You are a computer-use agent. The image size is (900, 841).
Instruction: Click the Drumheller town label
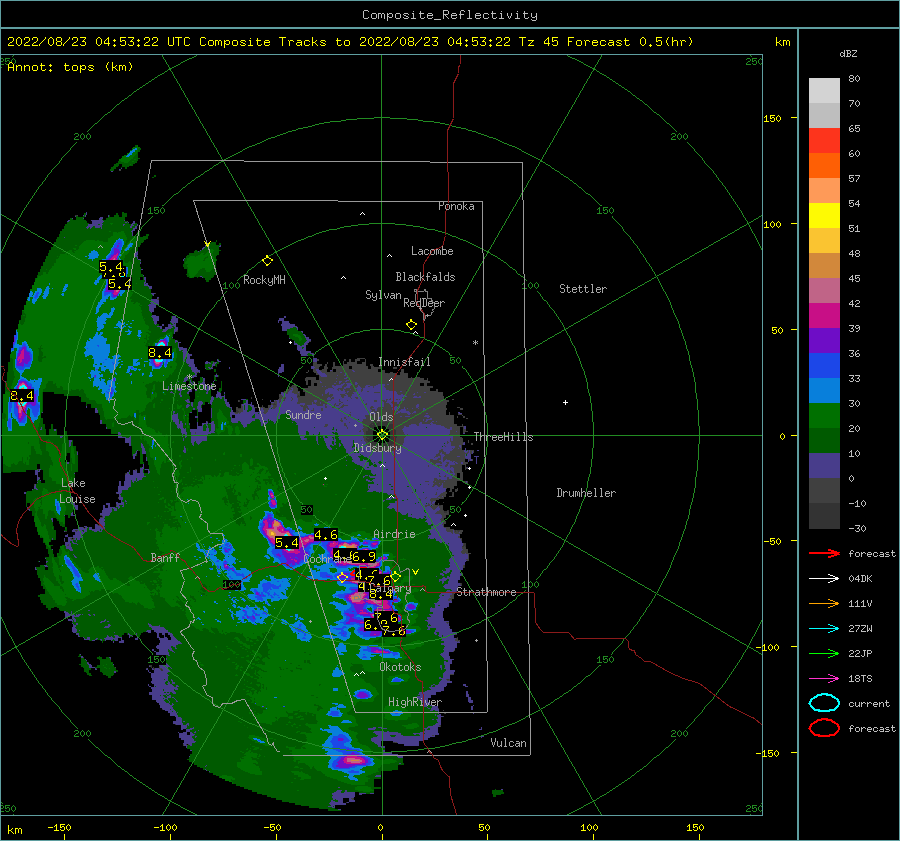click(x=586, y=493)
